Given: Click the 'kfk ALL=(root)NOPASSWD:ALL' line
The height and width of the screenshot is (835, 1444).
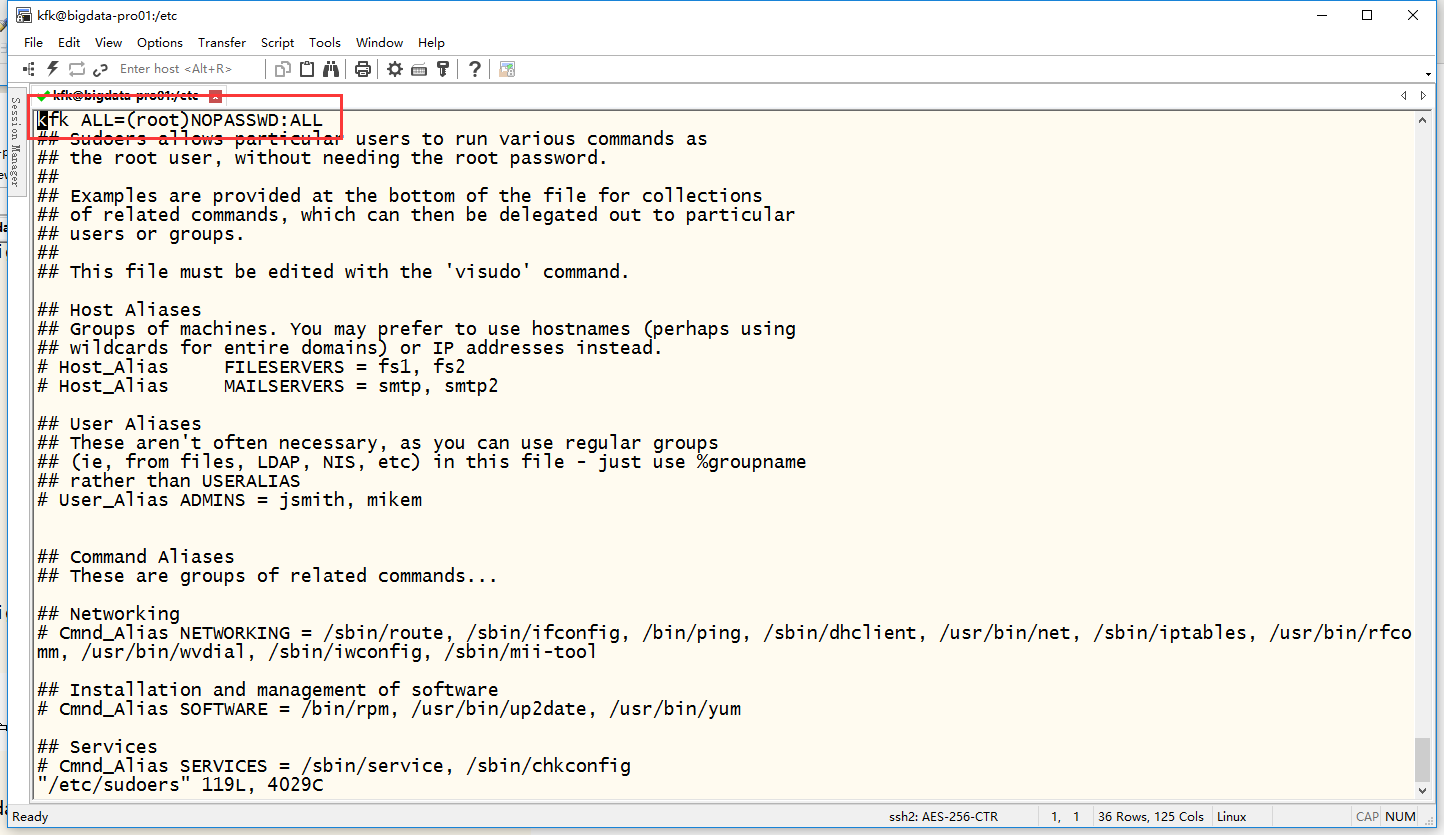Looking at the screenshot, I should 180,121.
